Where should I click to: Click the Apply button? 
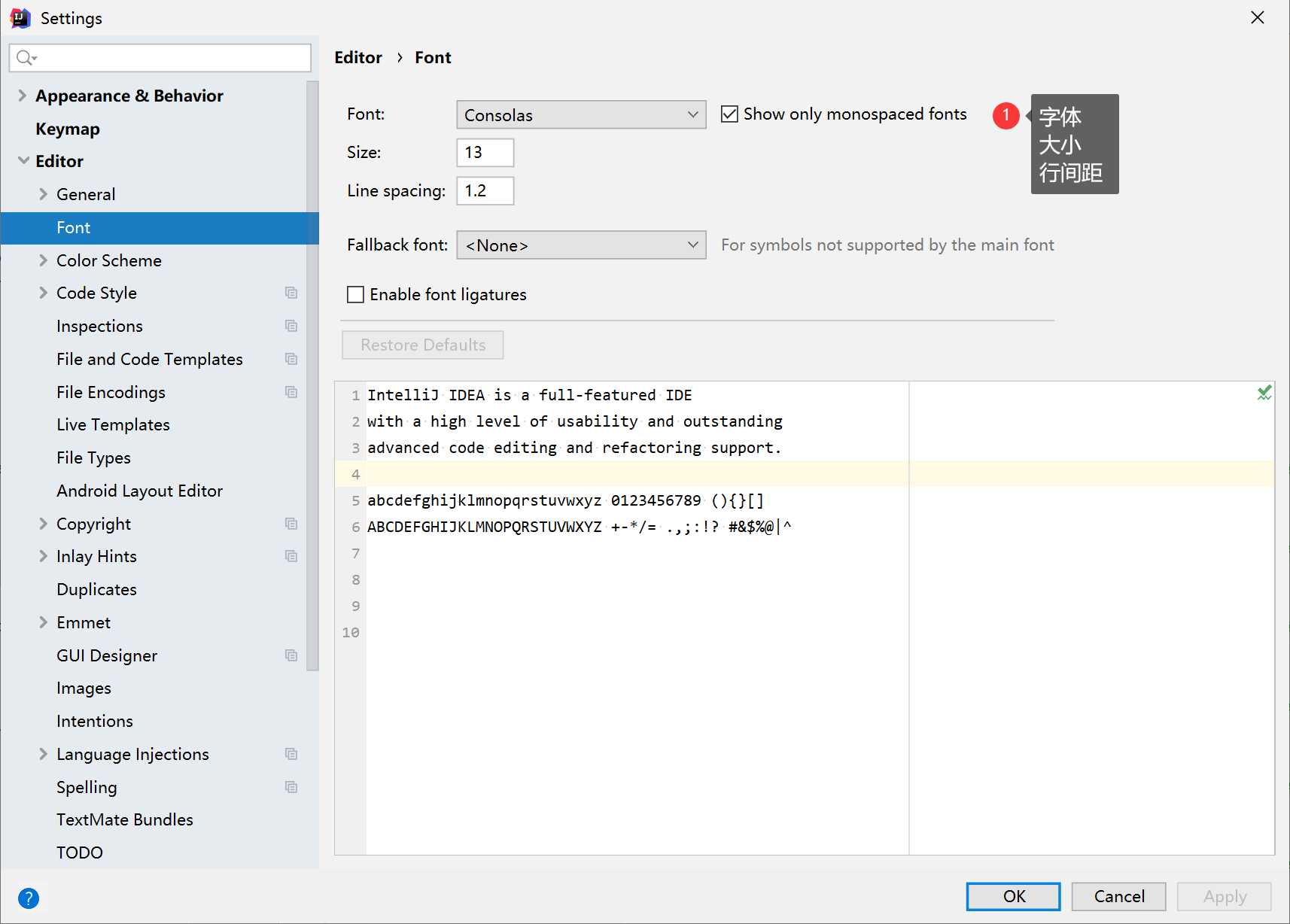pyautogui.click(x=1225, y=896)
